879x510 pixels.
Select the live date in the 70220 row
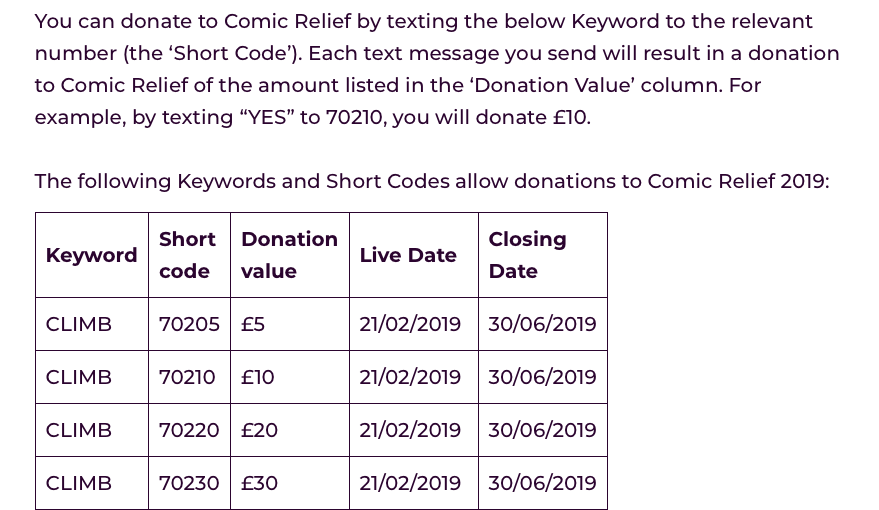point(410,430)
